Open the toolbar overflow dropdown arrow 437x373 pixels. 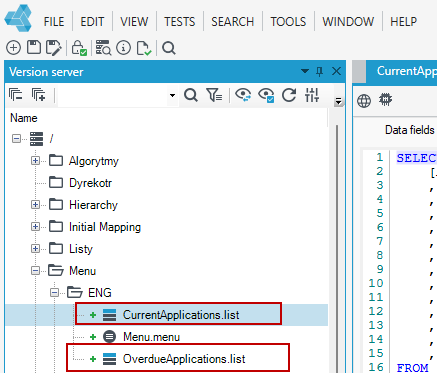pyautogui.click(x=338, y=101)
